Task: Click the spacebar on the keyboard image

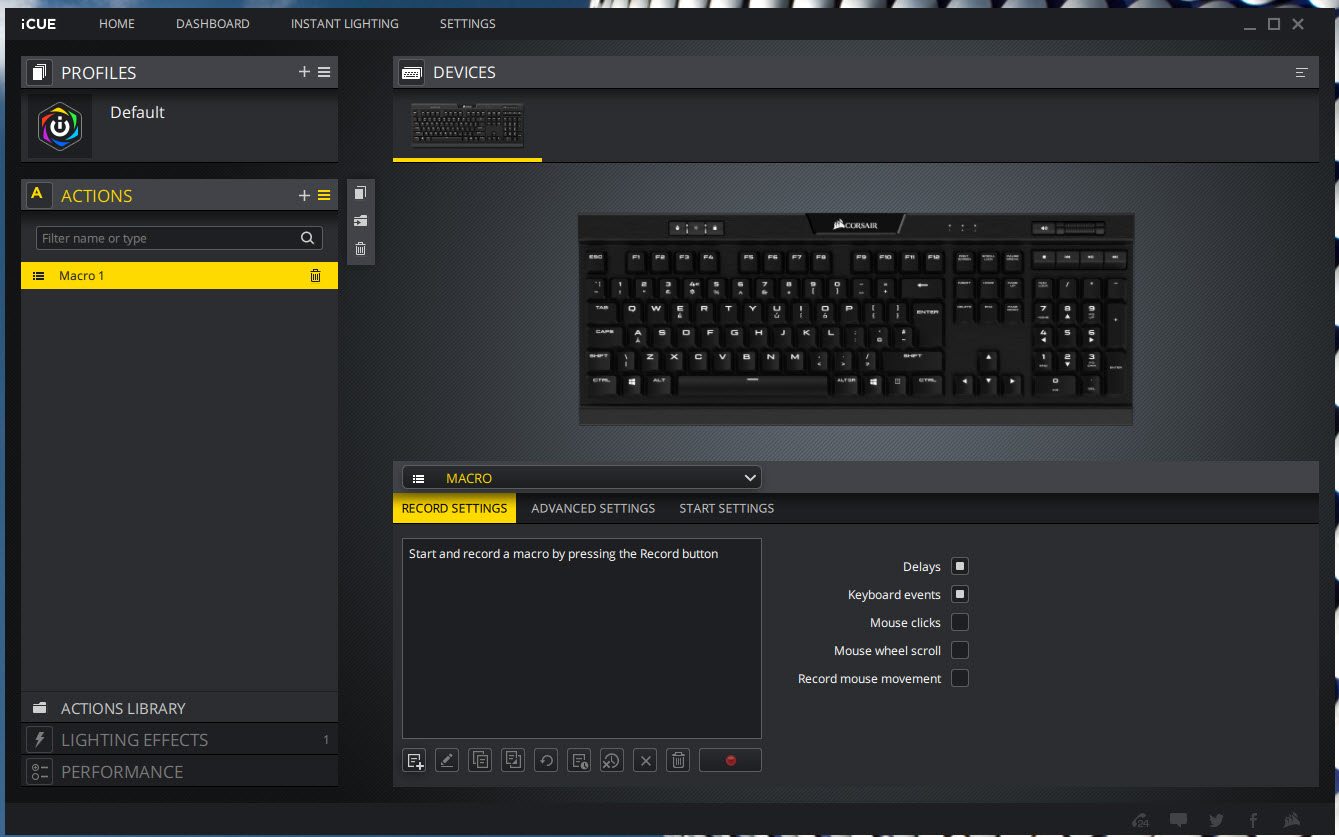Action: point(752,383)
